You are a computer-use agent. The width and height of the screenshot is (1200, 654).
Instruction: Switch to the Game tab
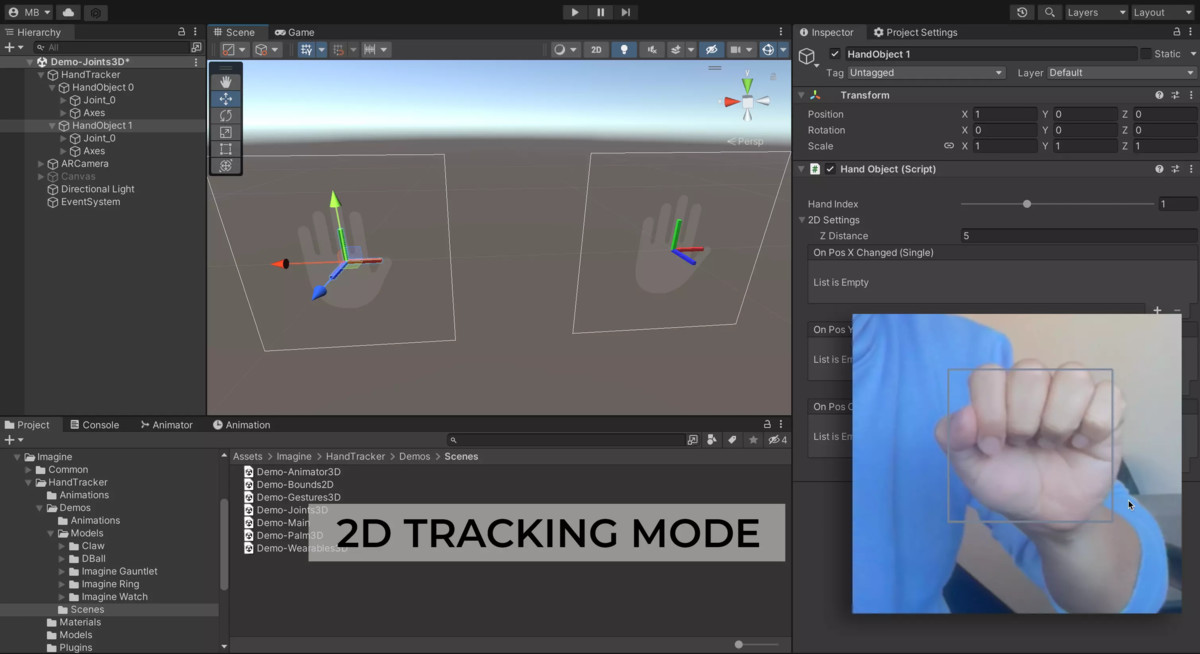tap(295, 32)
